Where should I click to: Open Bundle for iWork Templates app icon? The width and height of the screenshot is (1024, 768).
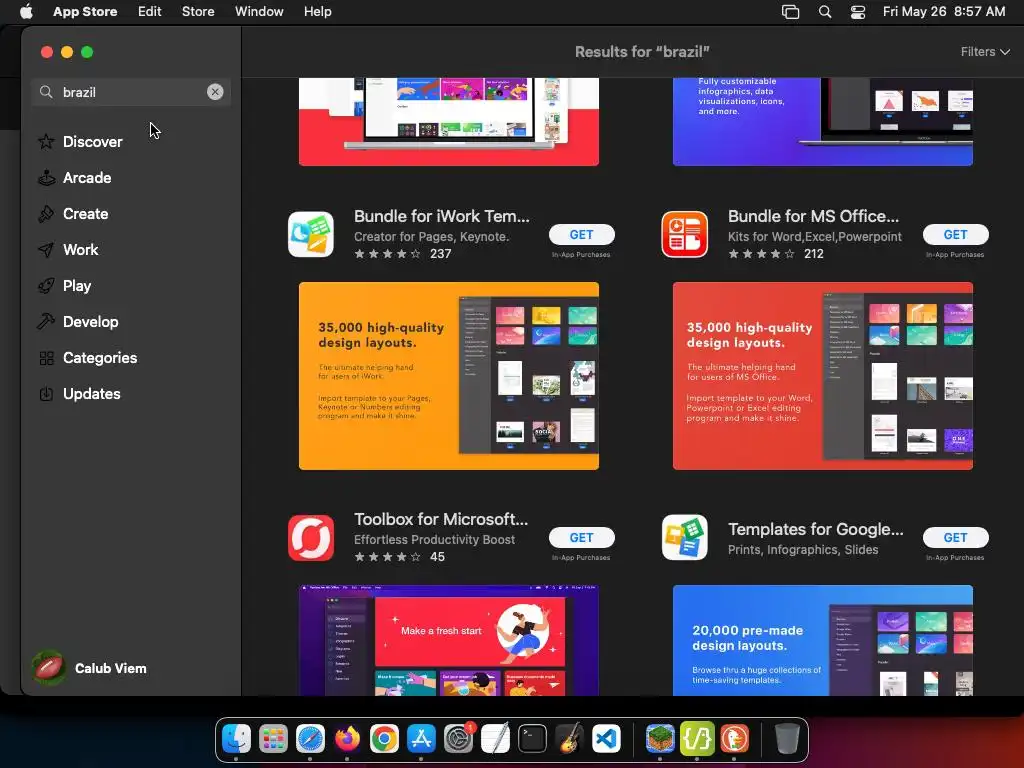311,234
